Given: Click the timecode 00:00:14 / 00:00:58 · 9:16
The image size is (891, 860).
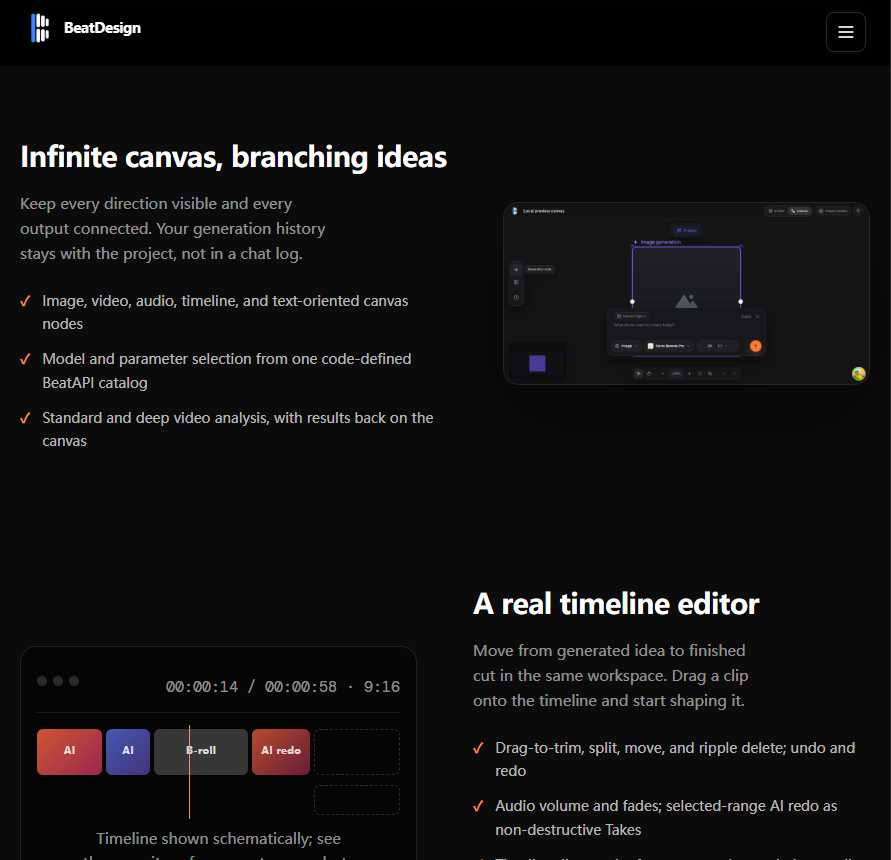Looking at the screenshot, I should [x=282, y=687].
